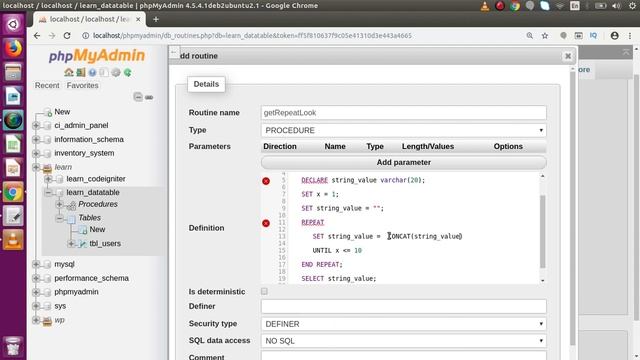This screenshot has width=640, height=360.
Task: Bookmark page with star icon
Action: (545, 36)
